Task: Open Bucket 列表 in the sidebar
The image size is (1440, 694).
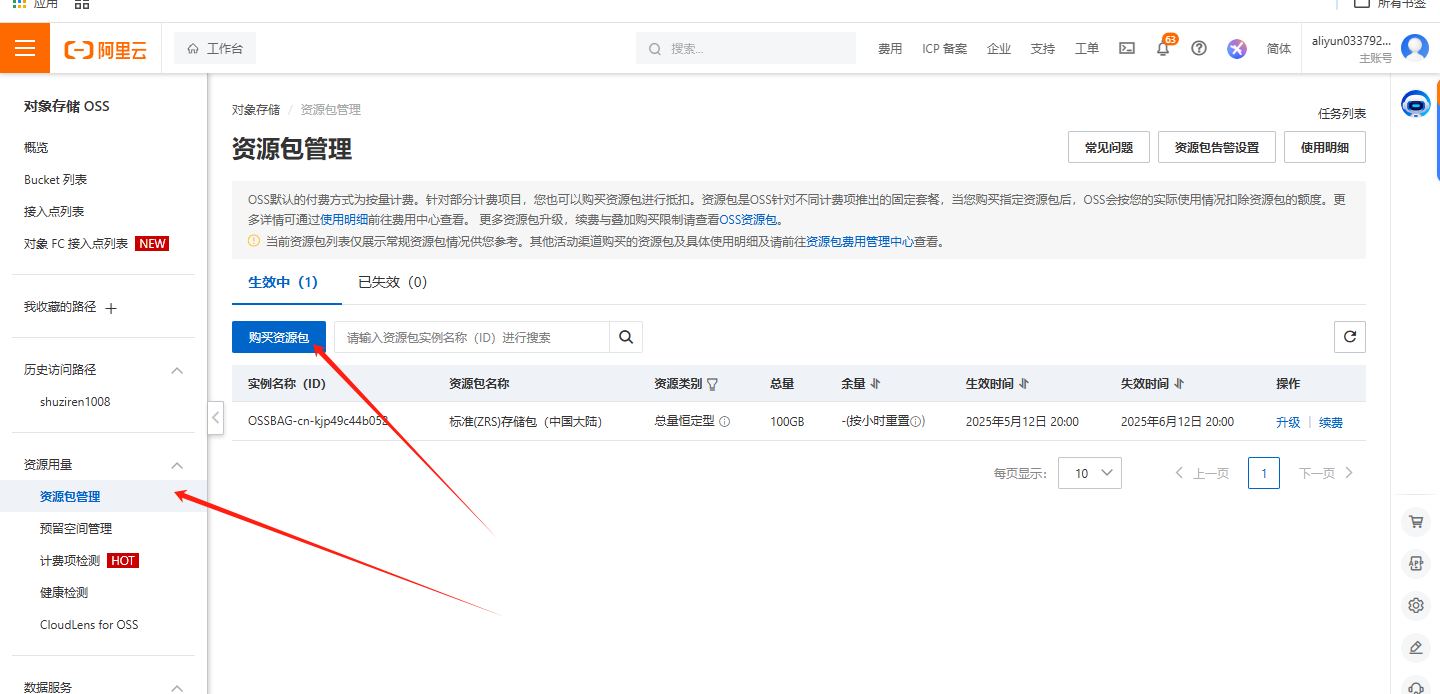Action: pos(56,179)
